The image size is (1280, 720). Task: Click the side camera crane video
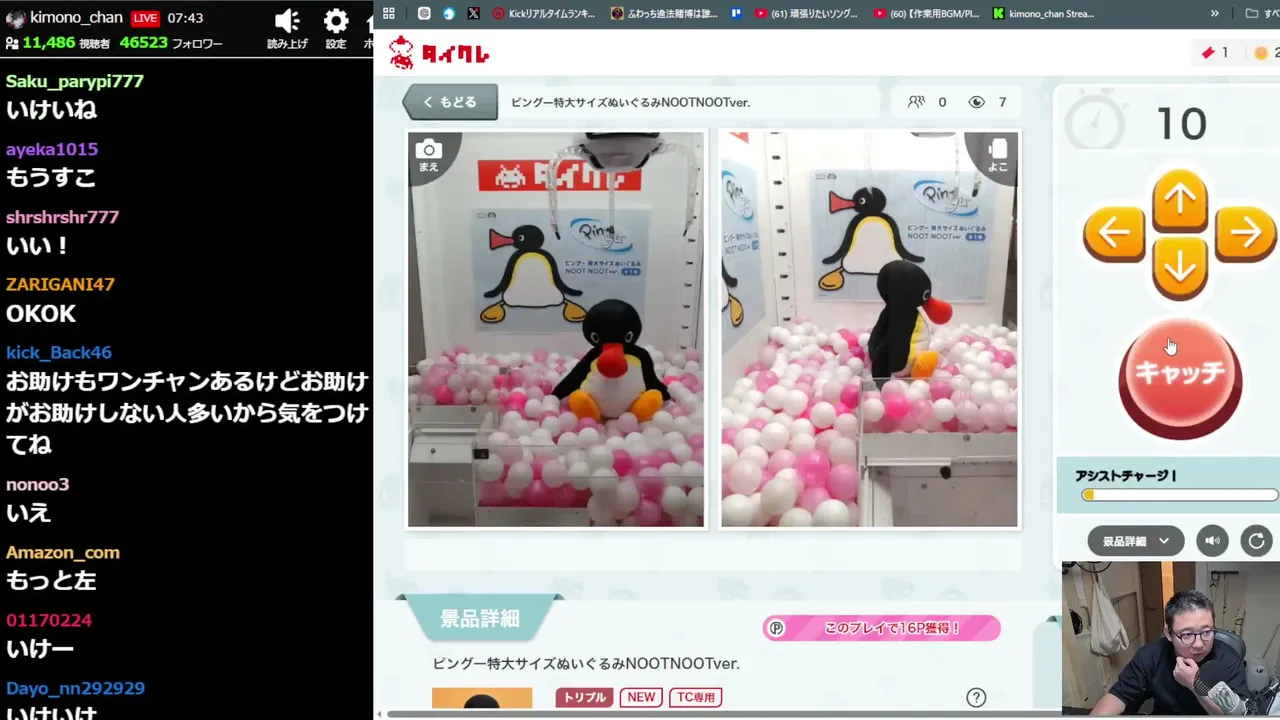point(869,329)
